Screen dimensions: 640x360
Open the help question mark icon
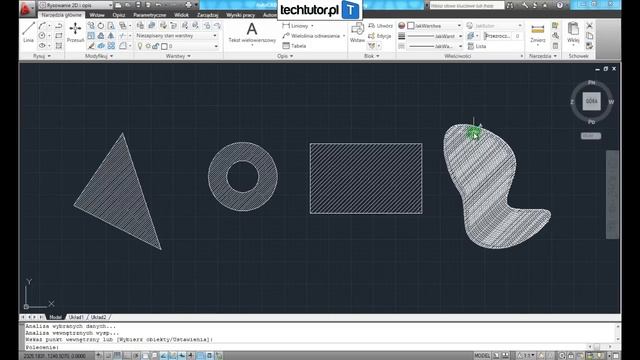(x=560, y=5)
